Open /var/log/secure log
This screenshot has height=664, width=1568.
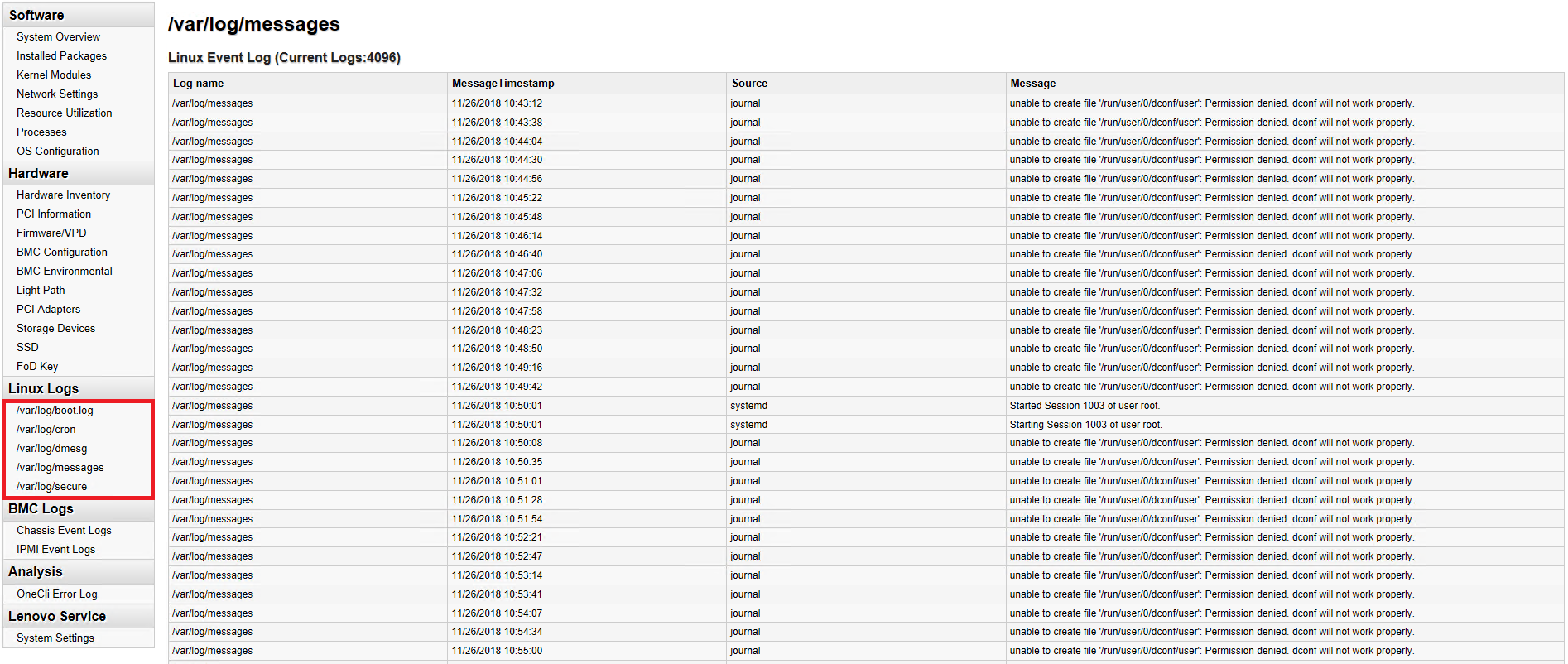tap(51, 486)
